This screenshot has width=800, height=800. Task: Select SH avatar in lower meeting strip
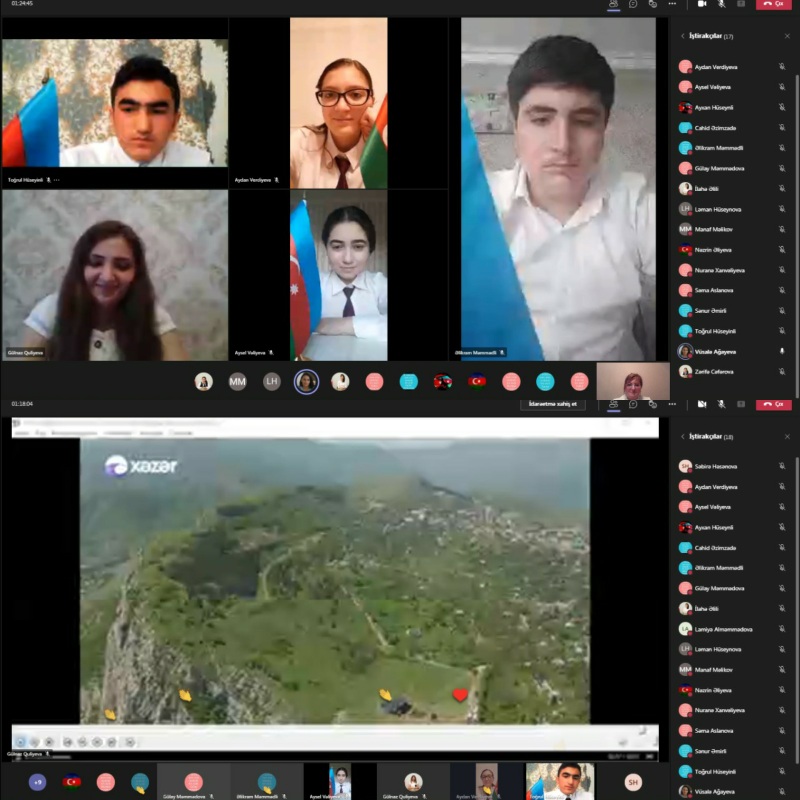pyautogui.click(x=633, y=782)
